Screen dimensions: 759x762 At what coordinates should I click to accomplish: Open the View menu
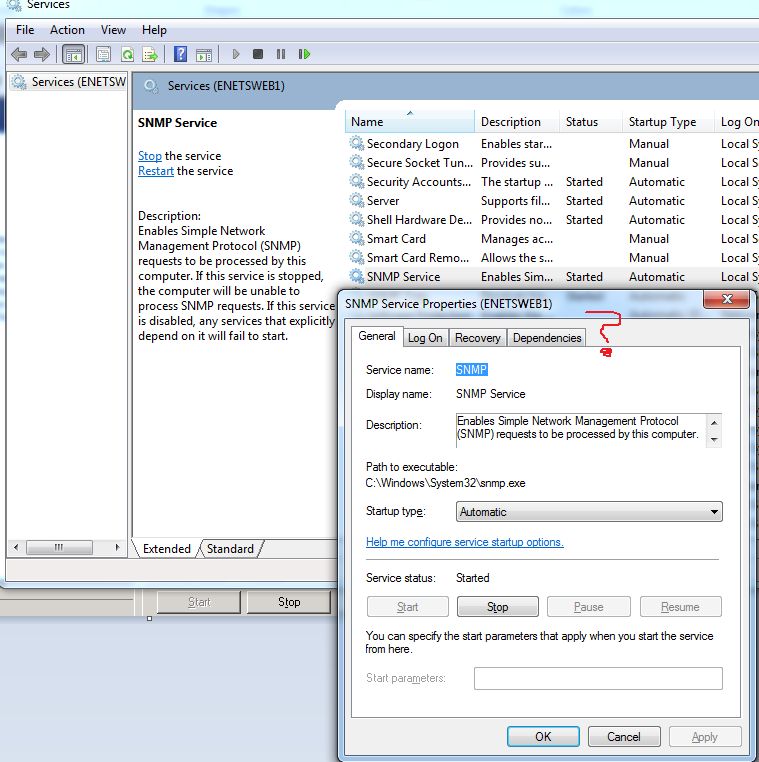click(113, 30)
